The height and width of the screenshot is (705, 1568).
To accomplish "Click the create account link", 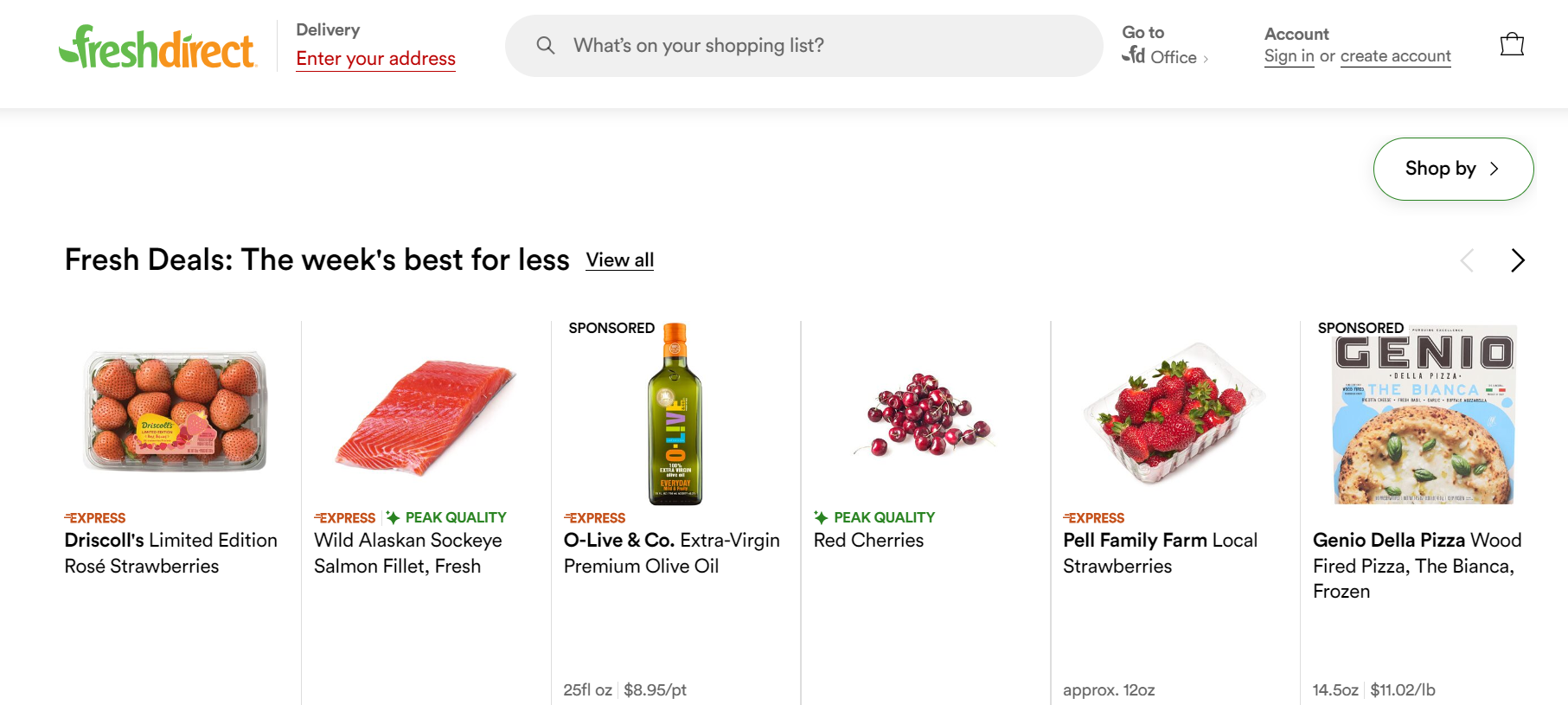I will 1395,55.
